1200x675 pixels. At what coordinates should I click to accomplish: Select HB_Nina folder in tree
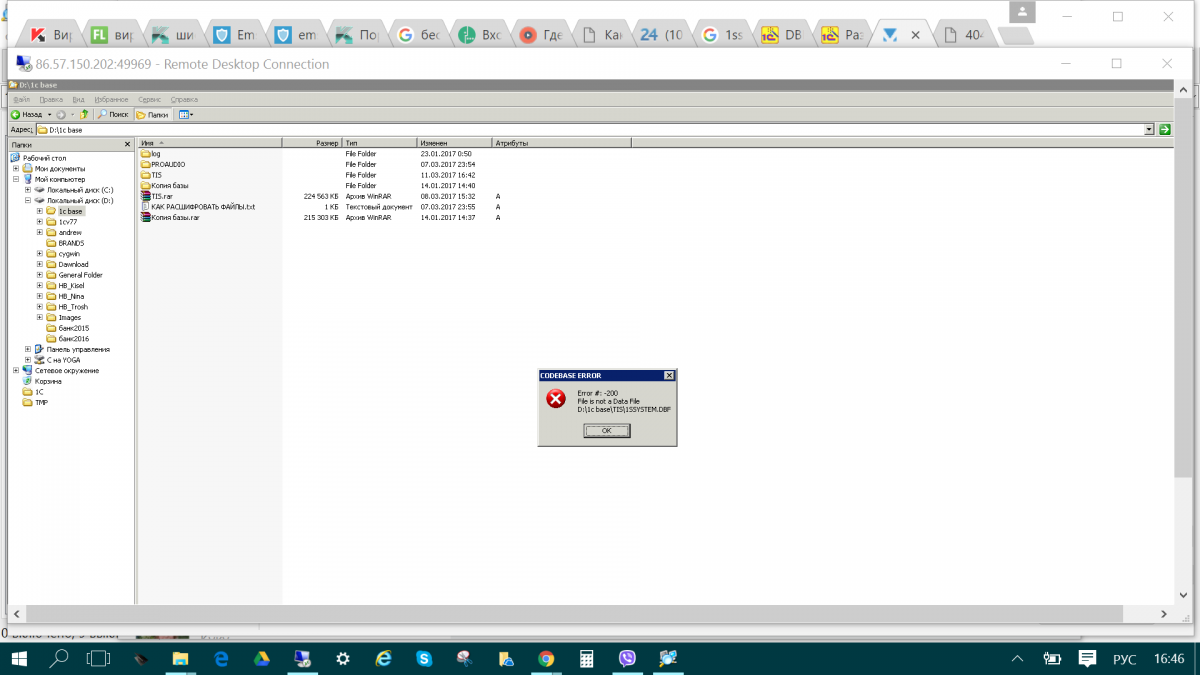tap(70, 296)
